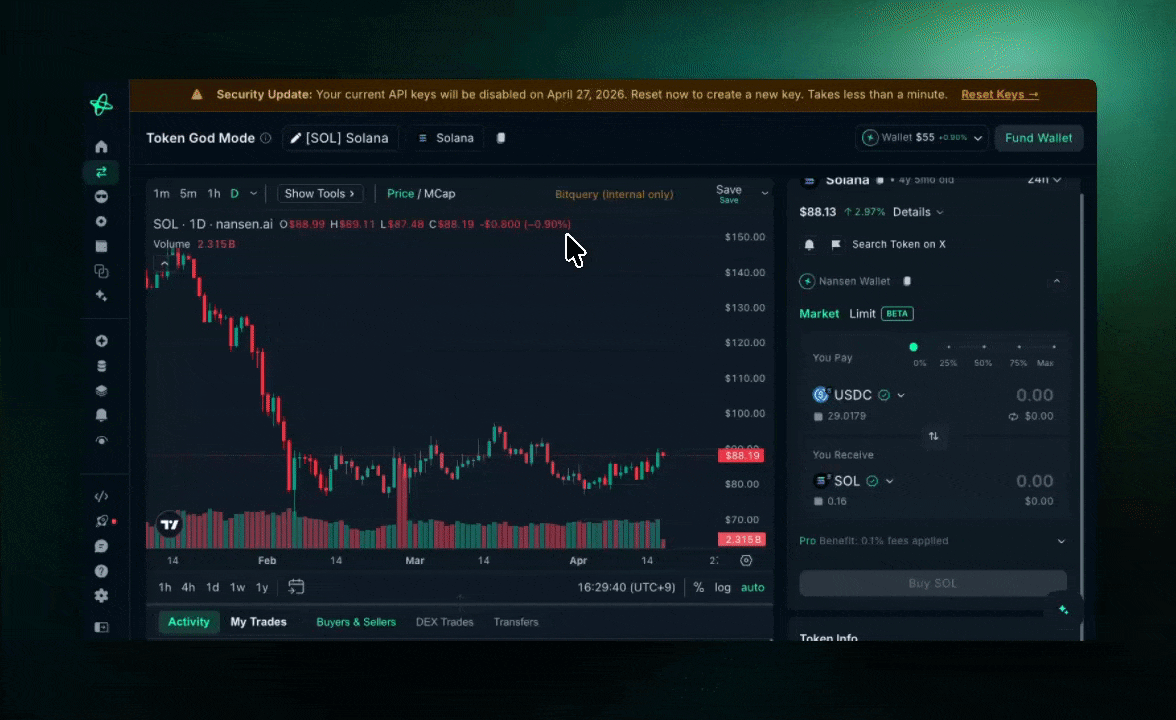
Task: Click the price alert bell near Search Token
Action: pyautogui.click(x=809, y=244)
